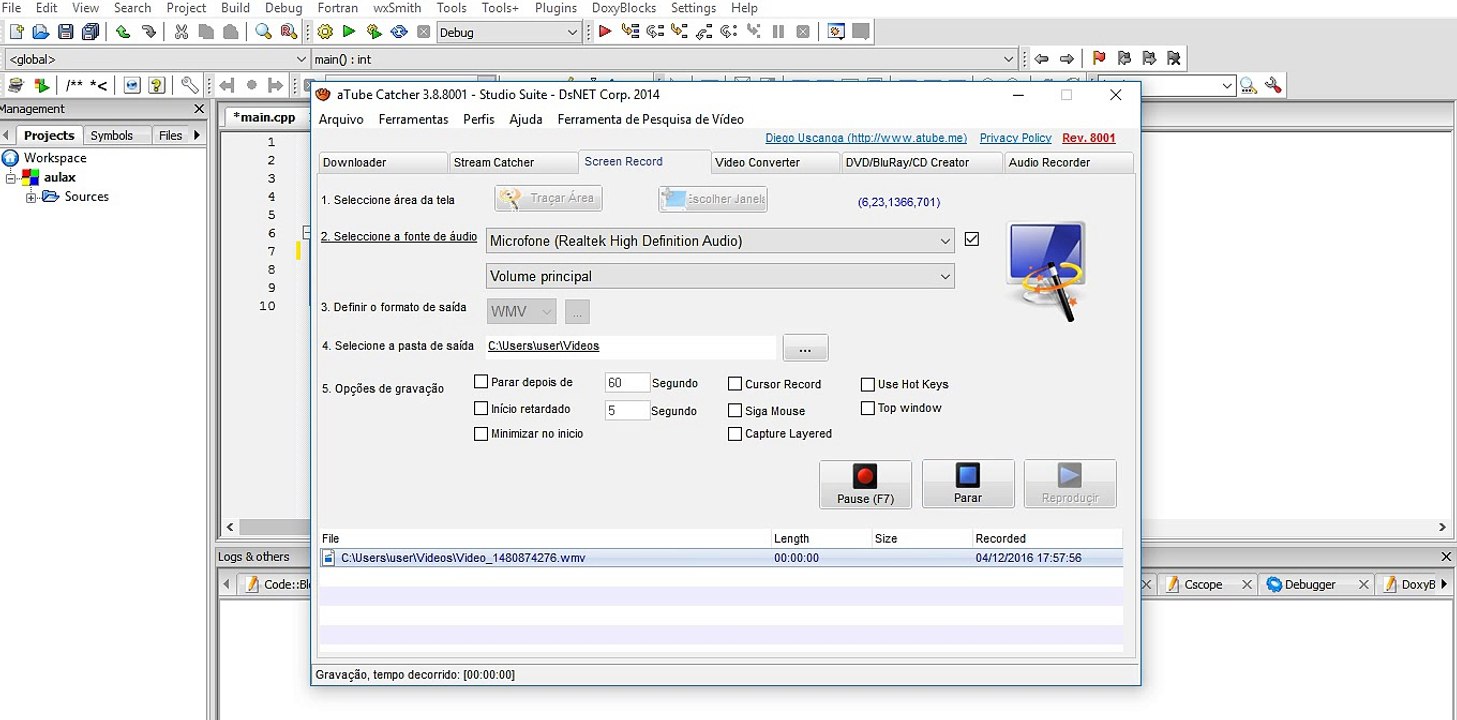Toggle bookmark with the red flag icon

coord(1099,59)
